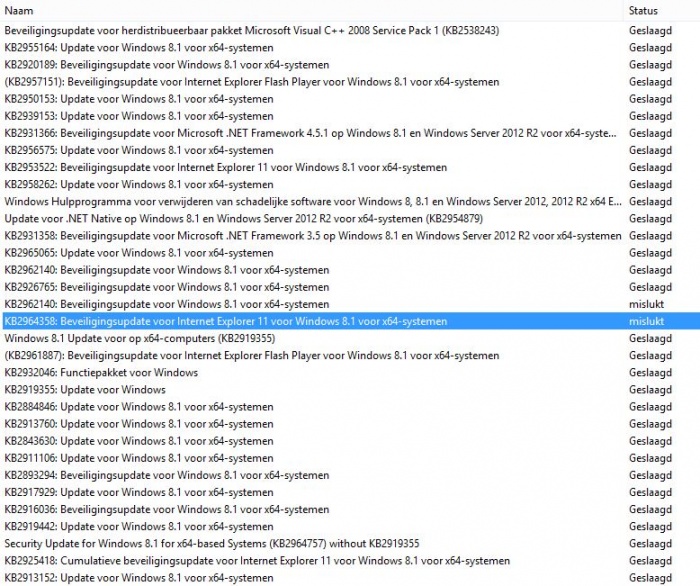Select security update row KB2893294
700x586 pixels.
point(350,475)
